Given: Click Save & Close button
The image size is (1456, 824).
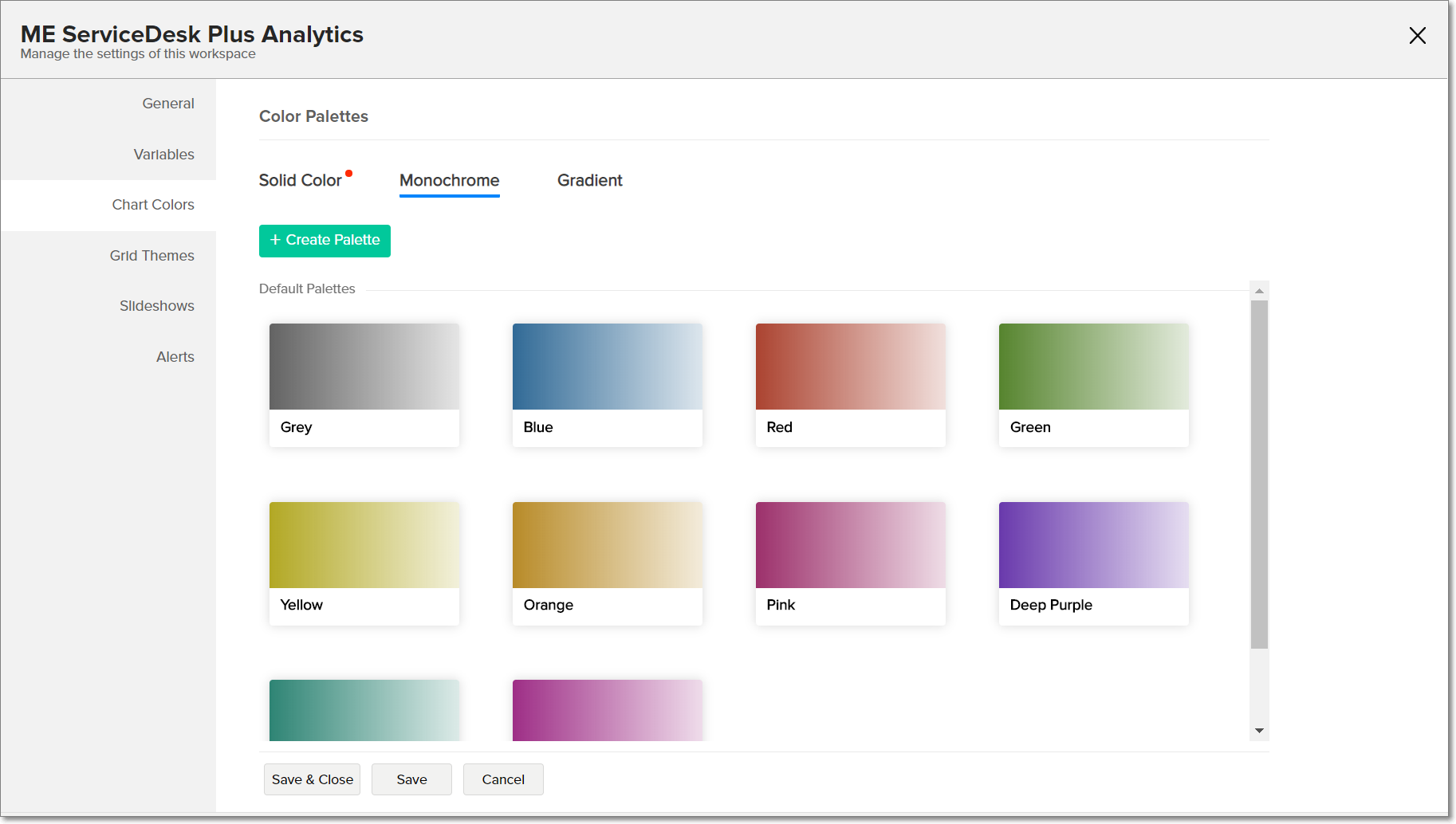Looking at the screenshot, I should point(312,779).
